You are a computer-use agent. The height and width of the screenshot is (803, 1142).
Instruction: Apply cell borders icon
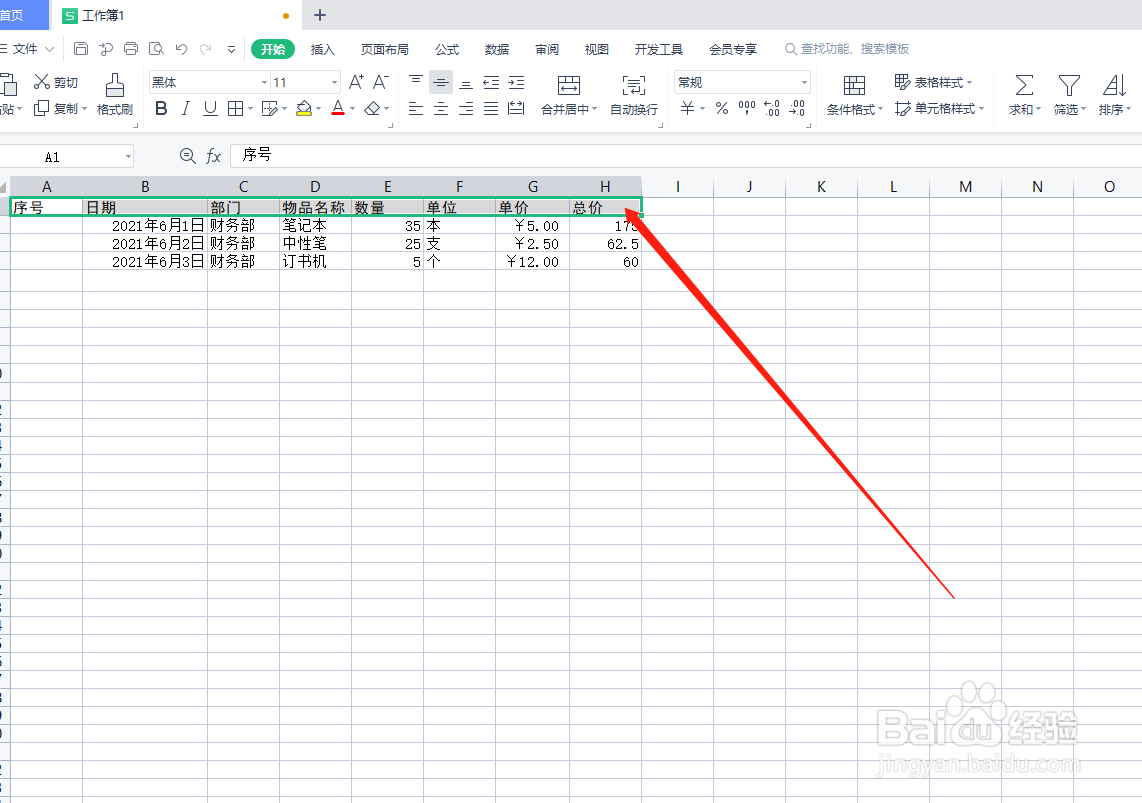point(235,108)
